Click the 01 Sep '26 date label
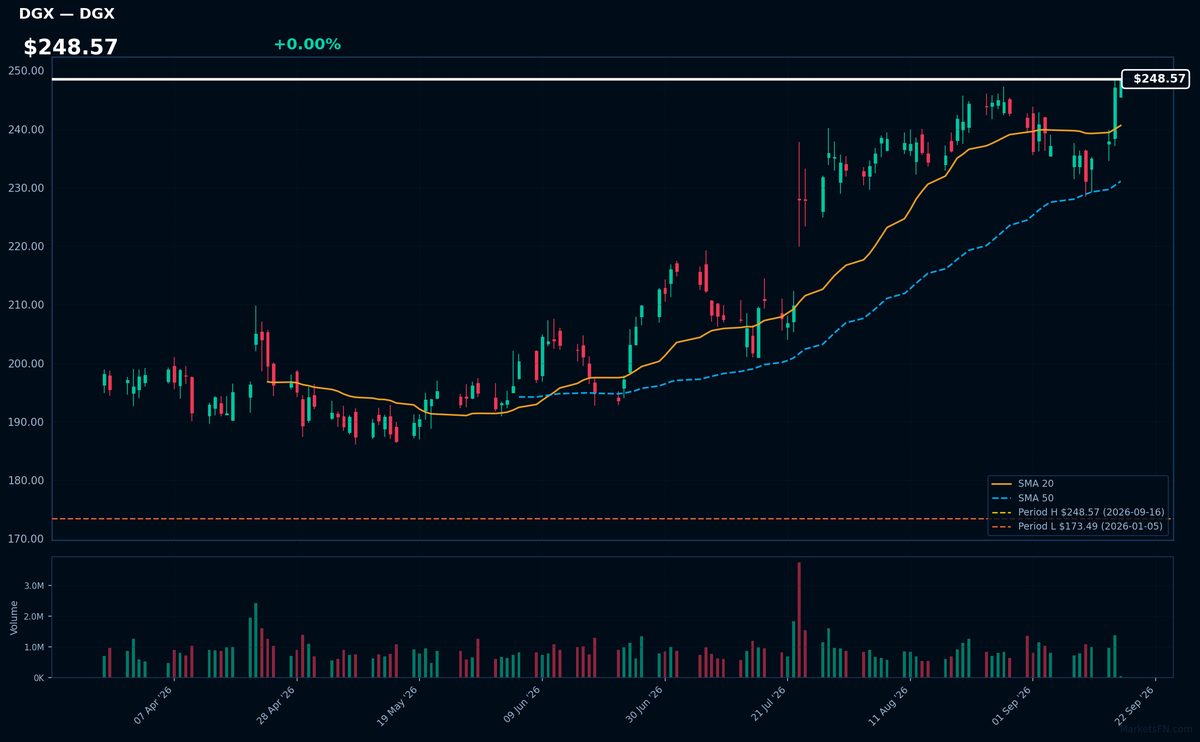The height and width of the screenshot is (742, 1200). [1014, 703]
